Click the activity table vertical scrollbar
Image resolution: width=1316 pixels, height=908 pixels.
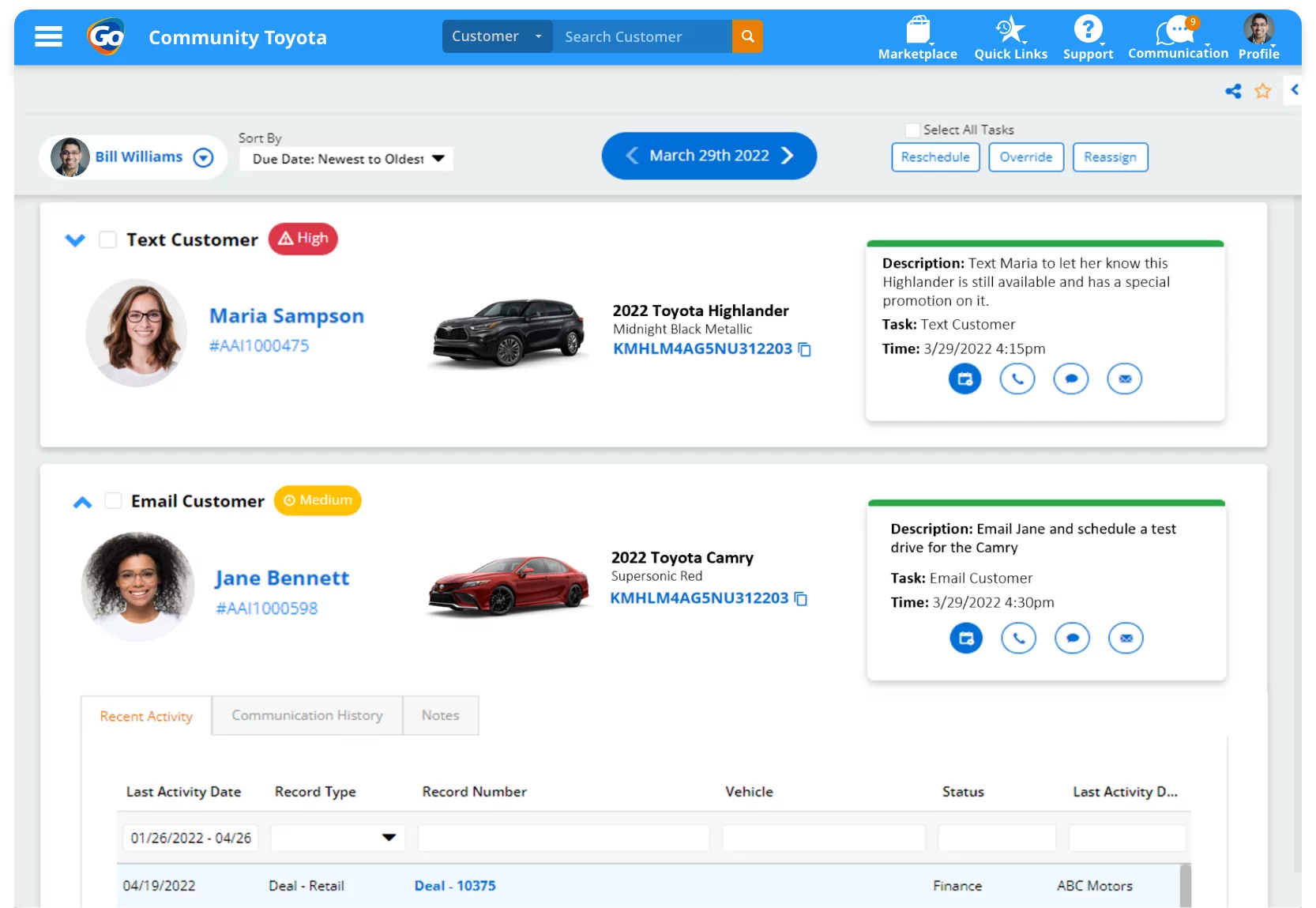tap(1185, 886)
